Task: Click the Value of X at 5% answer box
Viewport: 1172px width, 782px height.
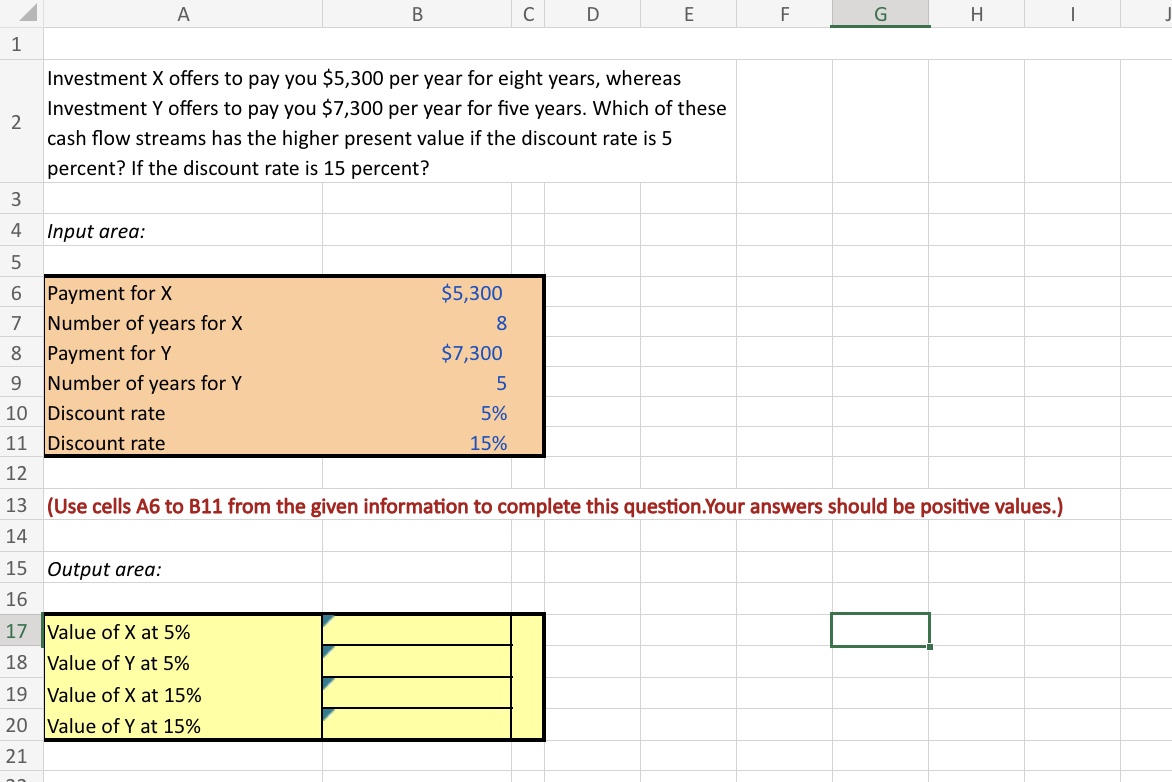Action: coord(416,631)
